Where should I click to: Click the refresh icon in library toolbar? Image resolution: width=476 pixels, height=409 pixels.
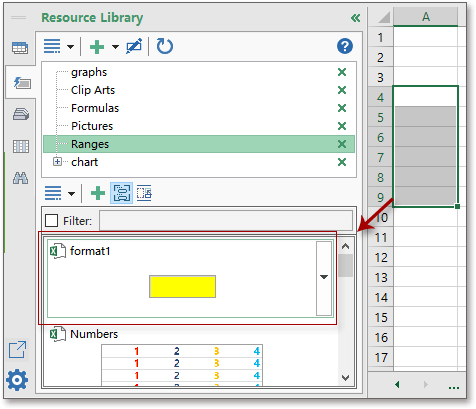tap(165, 46)
